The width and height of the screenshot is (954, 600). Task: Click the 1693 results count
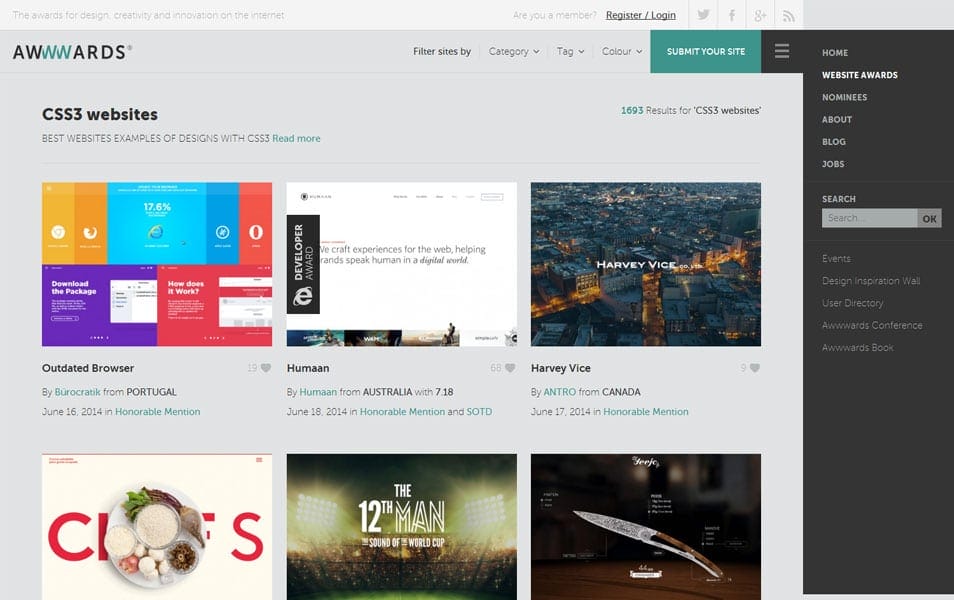[632, 111]
